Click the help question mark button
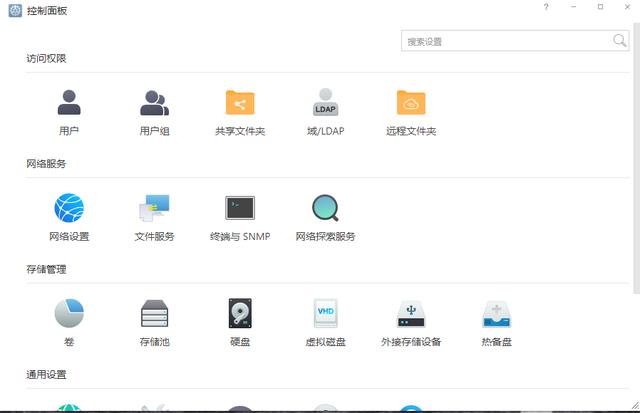Viewport: 640px width, 413px height. point(546,7)
